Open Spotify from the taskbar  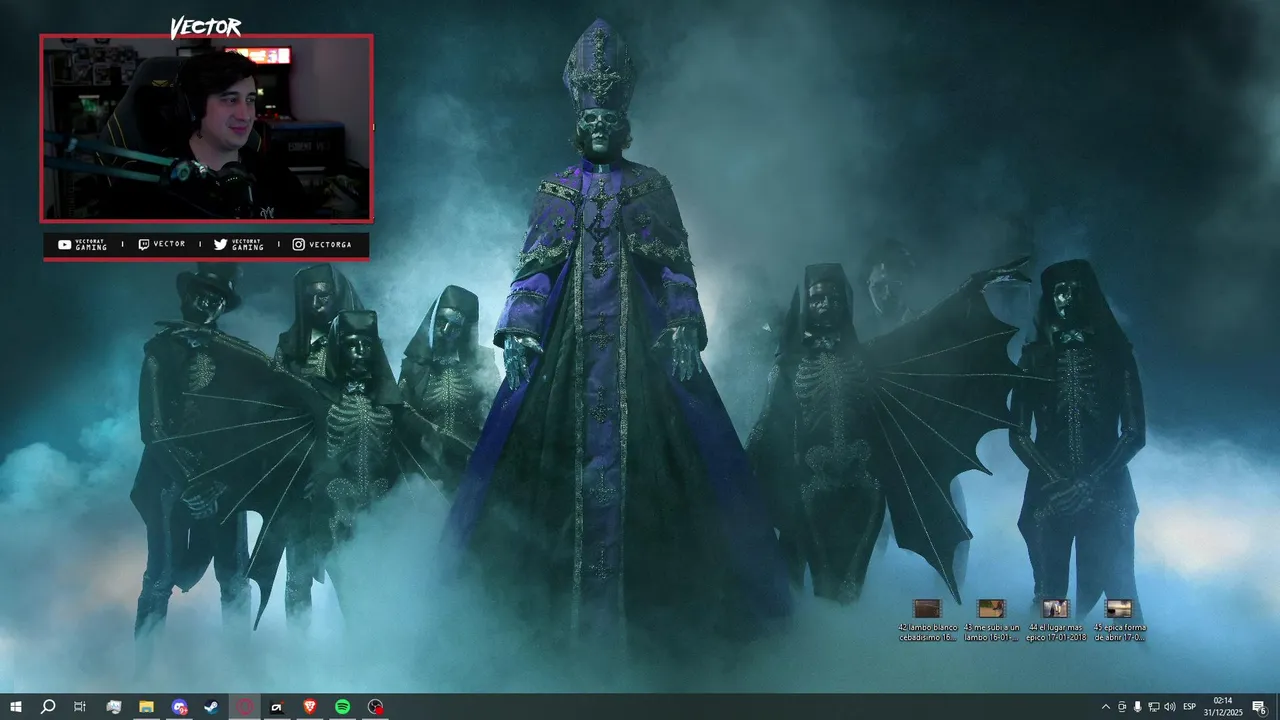coord(342,707)
